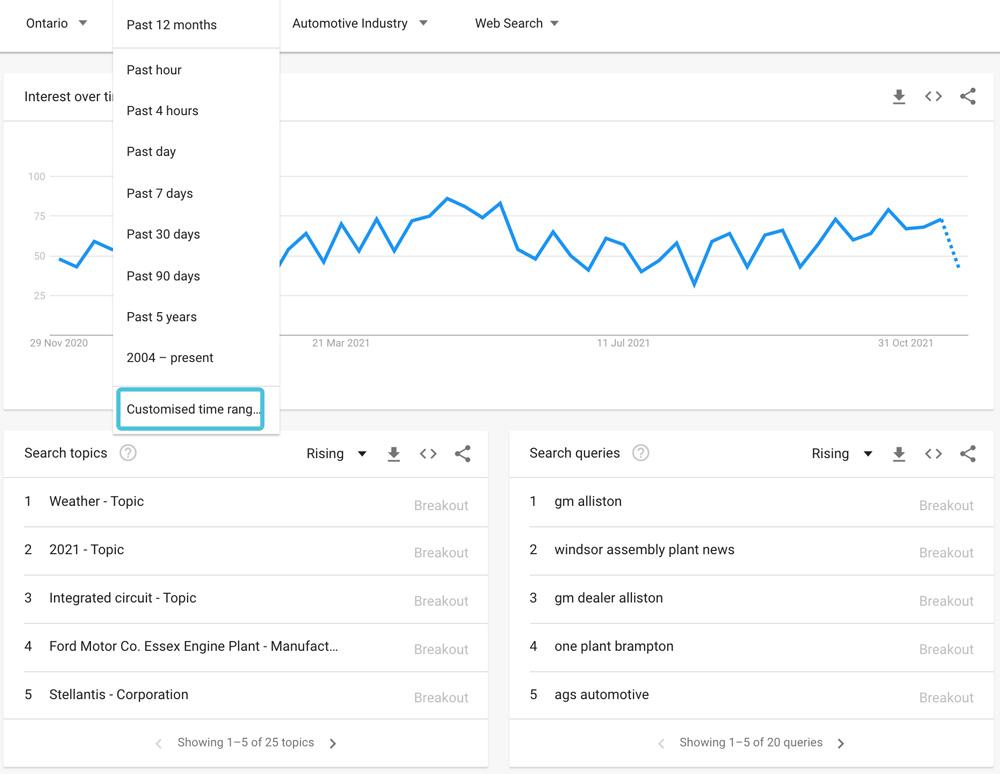
Task: Open the Ontario region dropdown
Action: [57, 23]
